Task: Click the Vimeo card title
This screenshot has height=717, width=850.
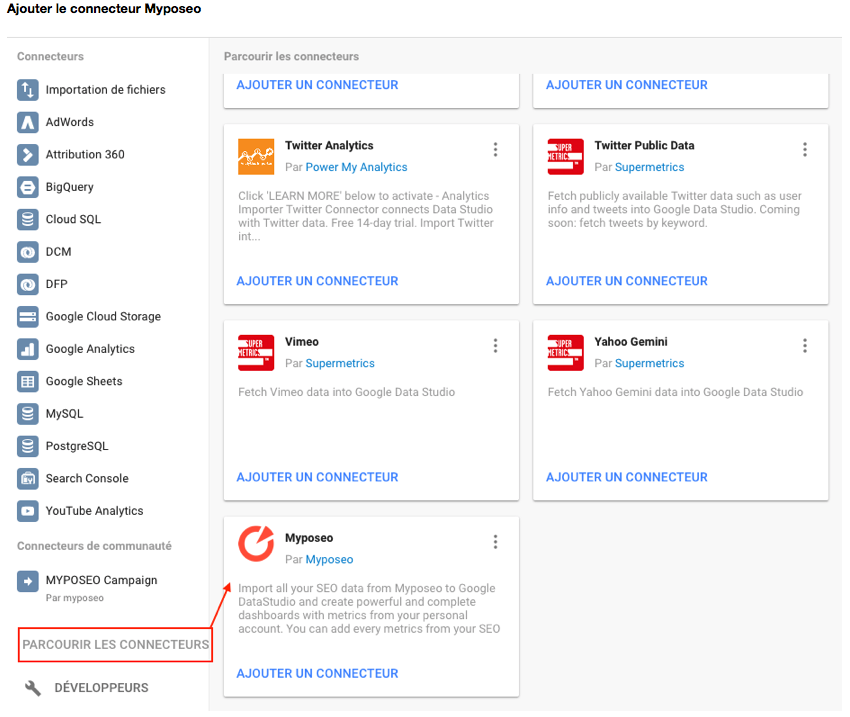Action: 302,342
